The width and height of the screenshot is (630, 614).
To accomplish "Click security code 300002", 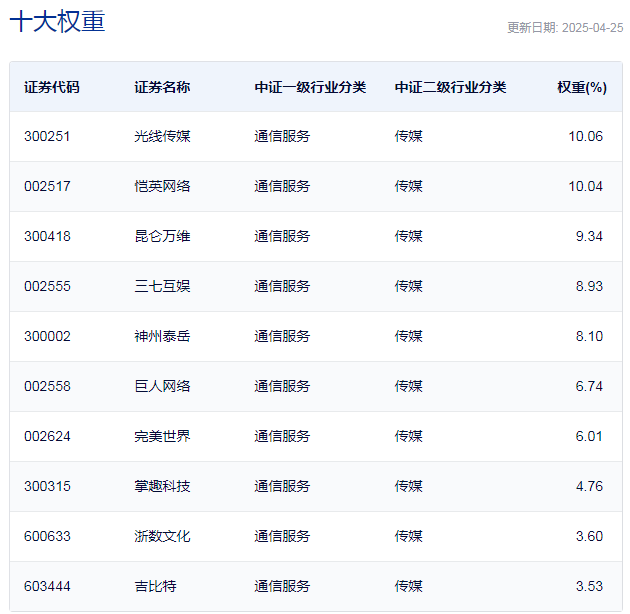I will [x=48, y=336].
